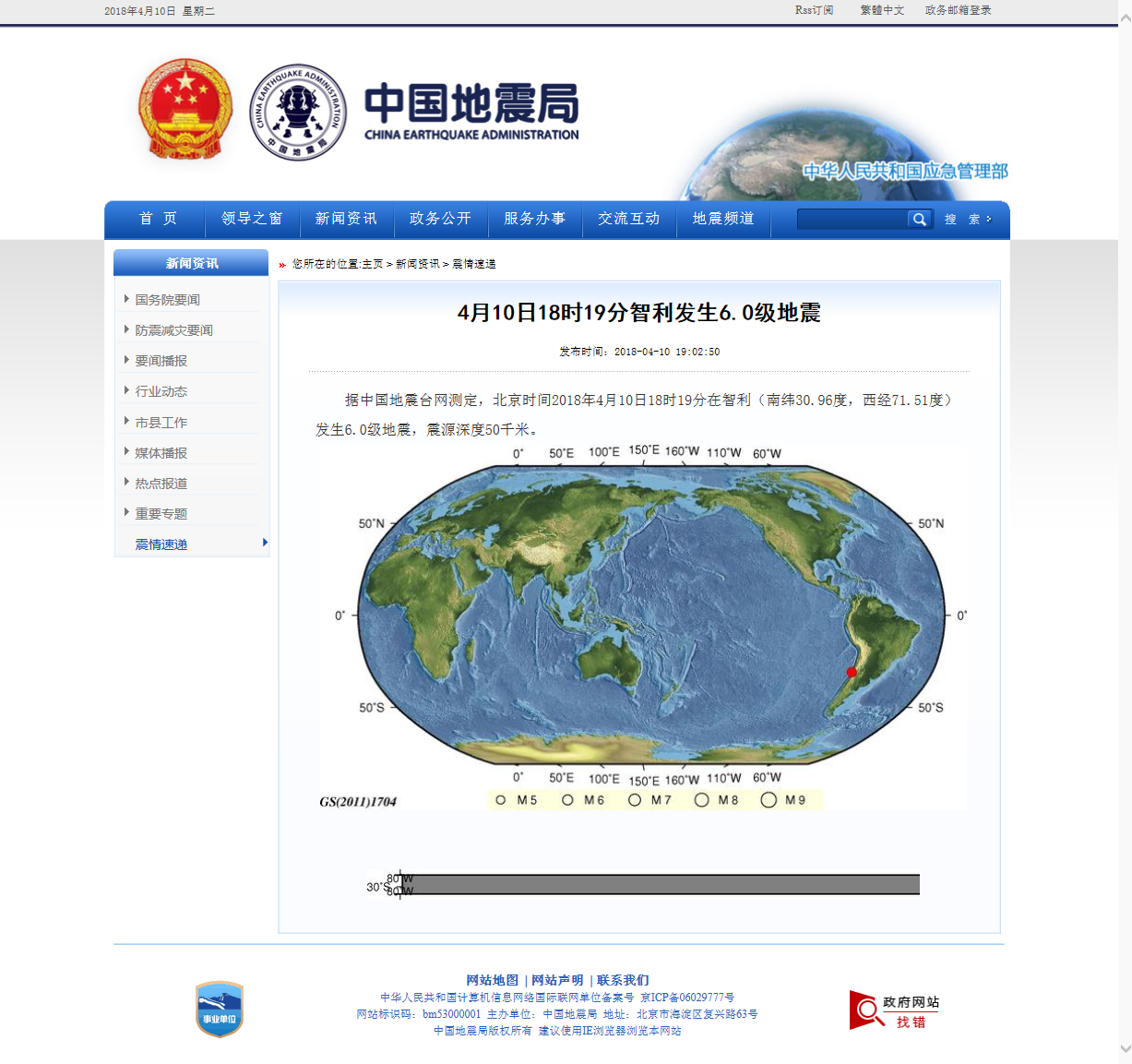This screenshot has width=1132, height=1064.
Task: Click the search magnifier icon
Action: pos(919,219)
